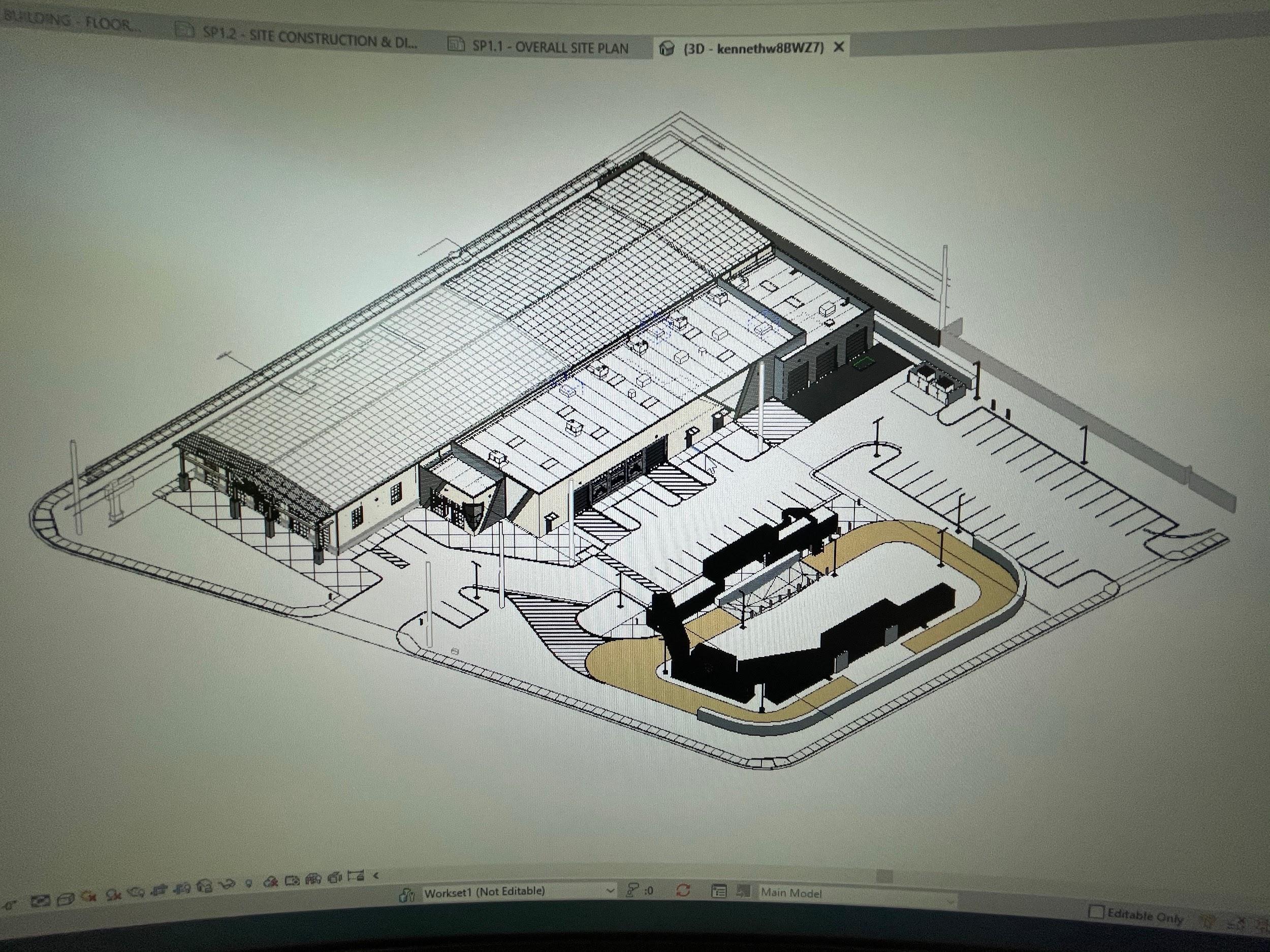Switch to SP1.1 - OVERALL SITE PLAN tab
The image size is (1270, 952).
(x=550, y=47)
